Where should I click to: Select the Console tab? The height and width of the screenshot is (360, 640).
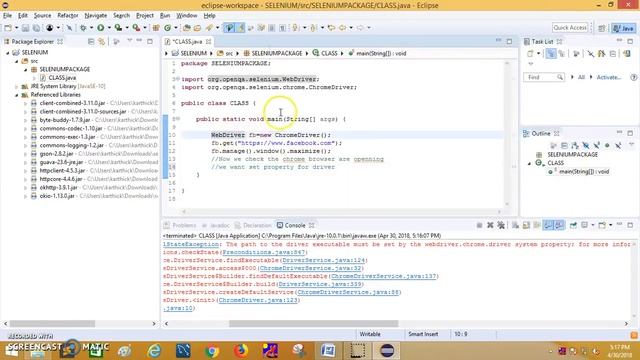[295, 225]
